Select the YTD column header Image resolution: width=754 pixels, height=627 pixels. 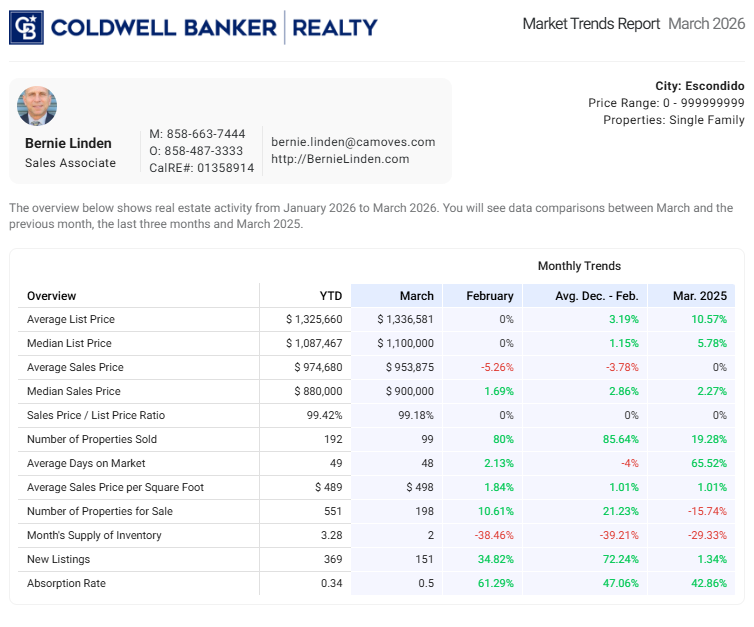tap(330, 296)
